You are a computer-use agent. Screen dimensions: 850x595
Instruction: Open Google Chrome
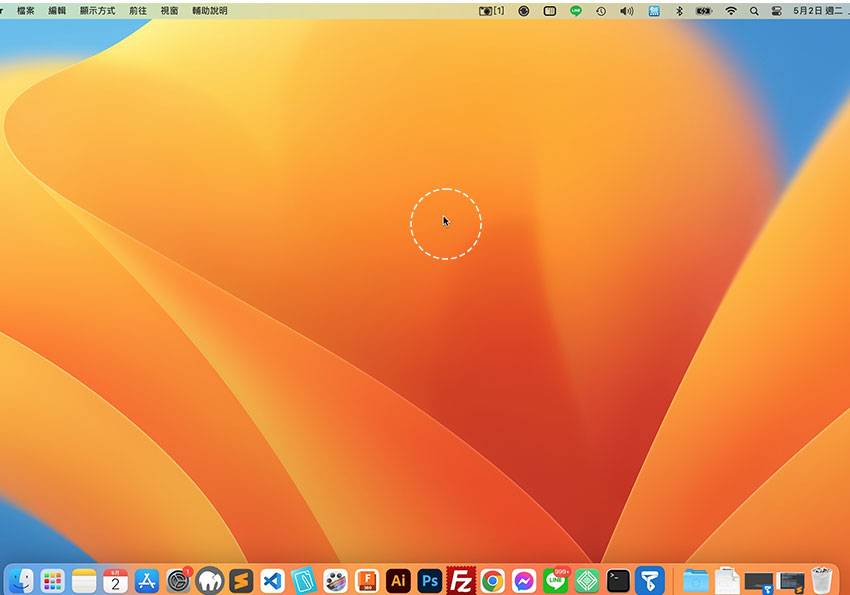click(493, 581)
